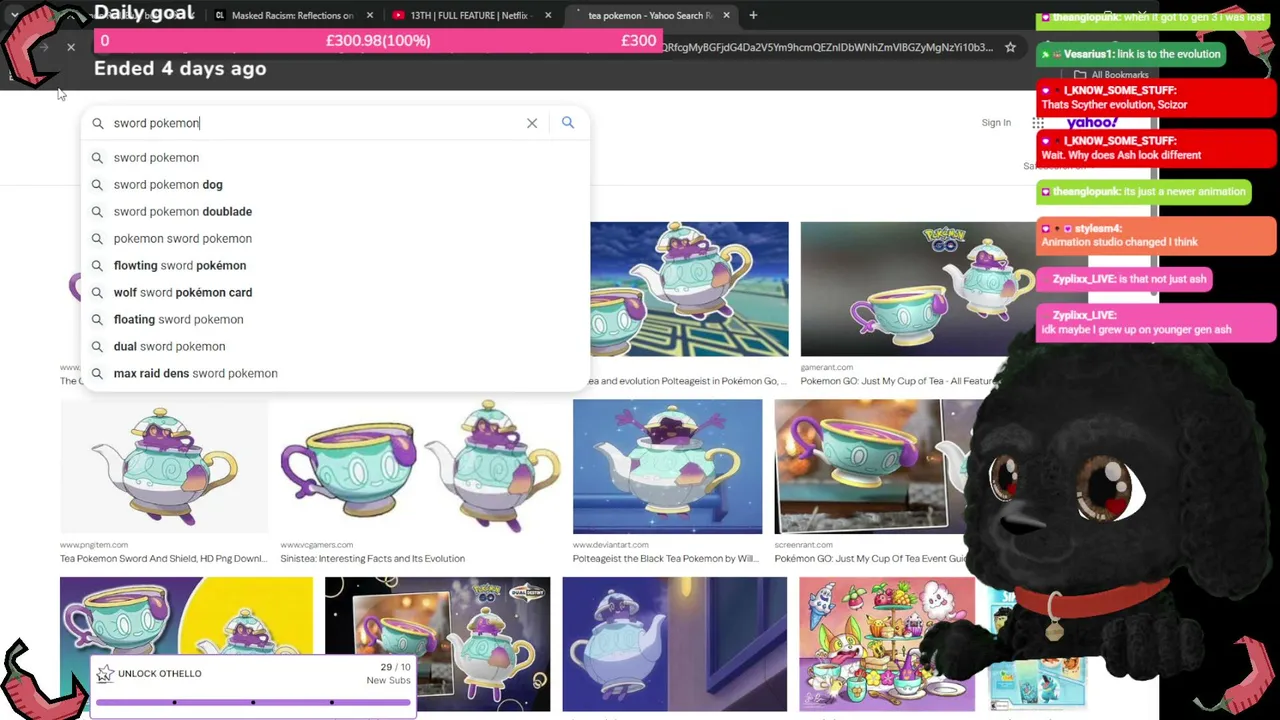1280x720 pixels.
Task: Select the 'tea pokemon - Yahoo Search' tab
Action: tap(650, 15)
